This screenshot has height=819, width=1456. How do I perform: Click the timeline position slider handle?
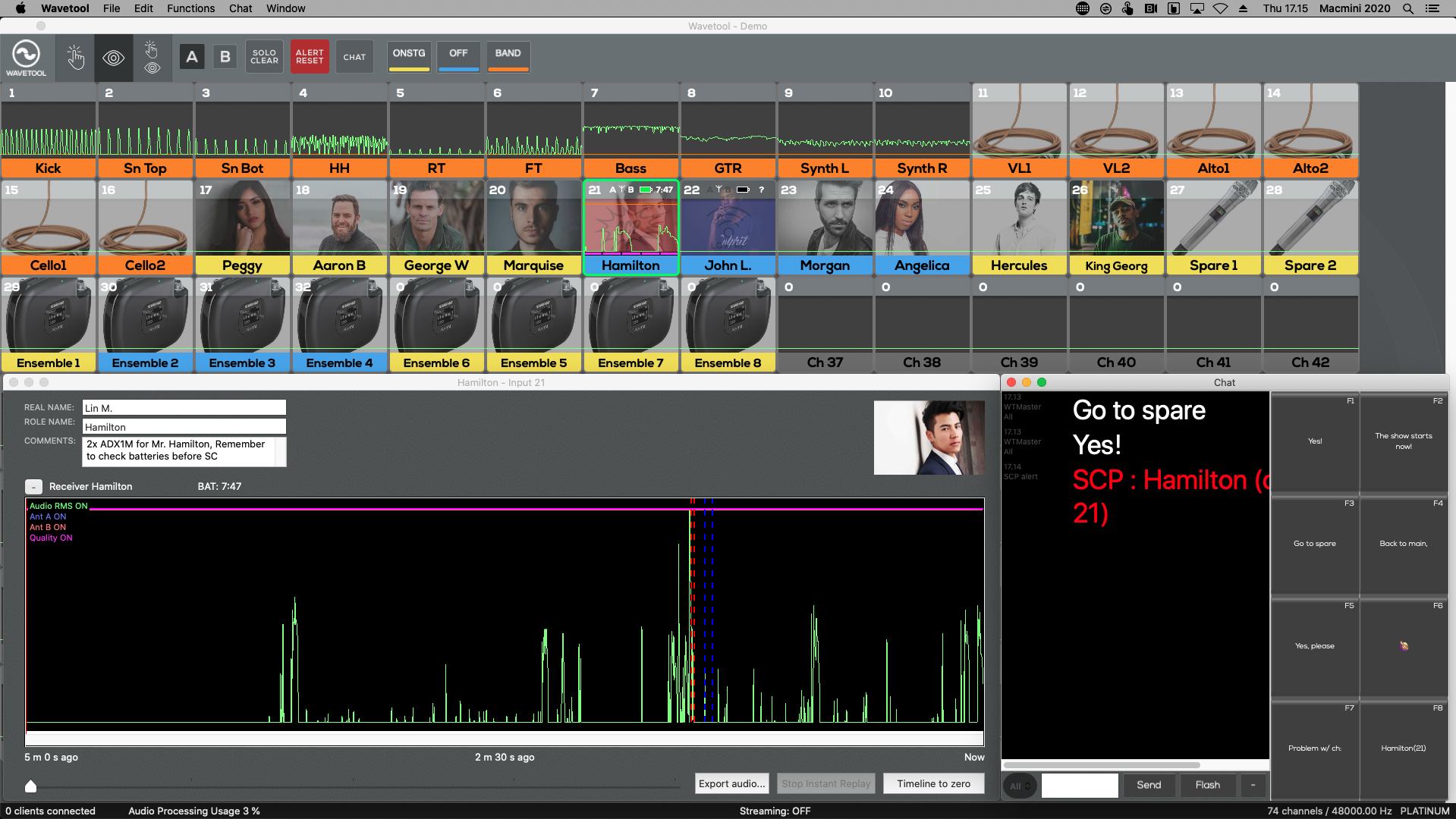point(30,786)
